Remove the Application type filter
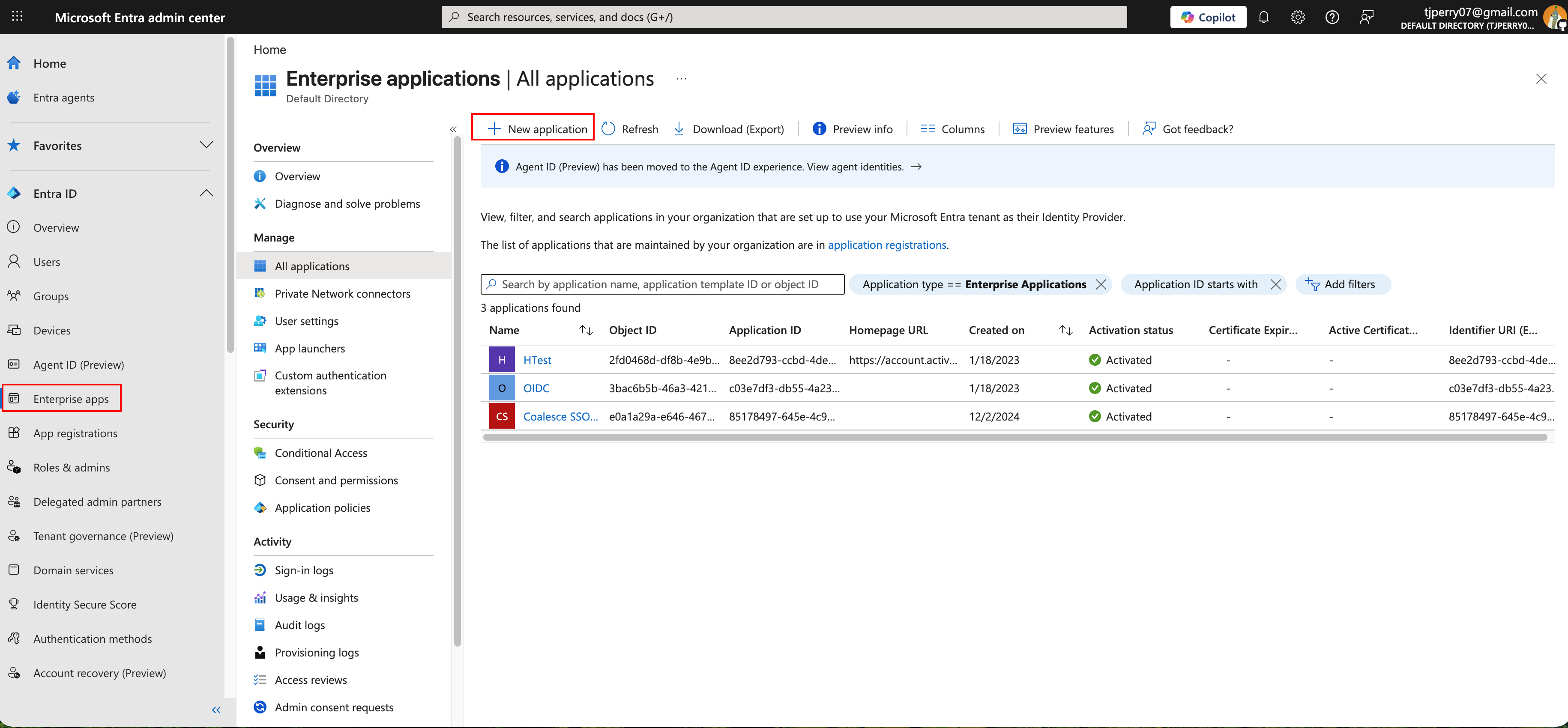This screenshot has height=728, width=1568. 1101,285
